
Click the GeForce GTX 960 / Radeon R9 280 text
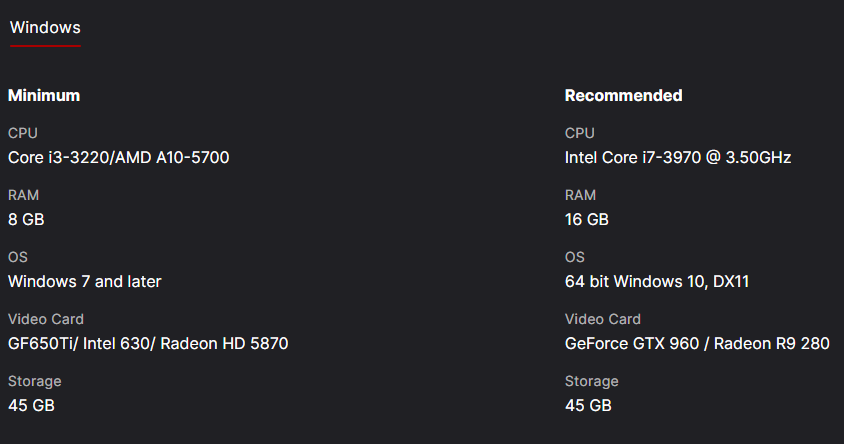[x=697, y=343]
